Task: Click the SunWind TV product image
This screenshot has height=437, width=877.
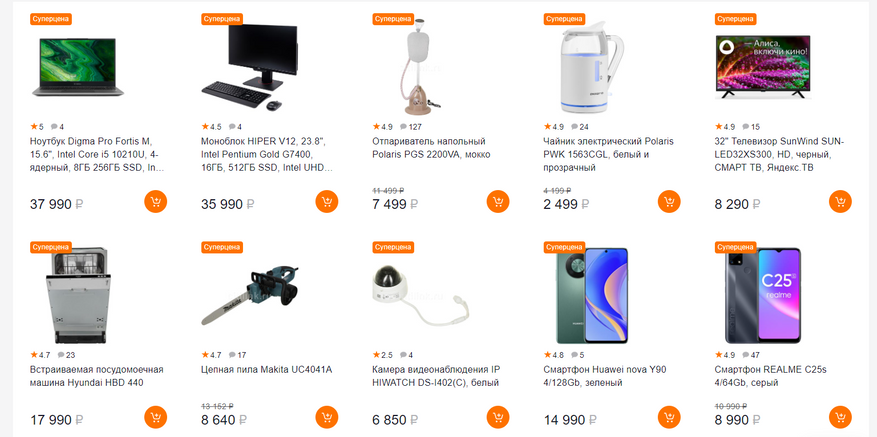Action: pos(763,67)
